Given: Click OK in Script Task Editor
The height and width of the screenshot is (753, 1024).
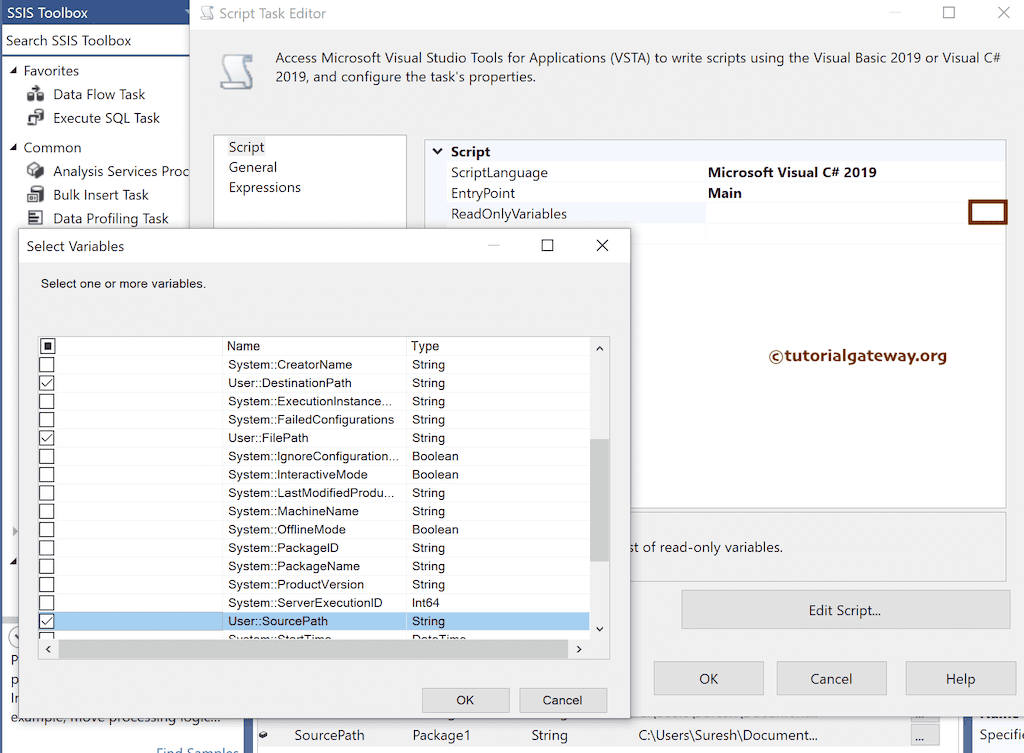Looking at the screenshot, I should click(x=709, y=679).
